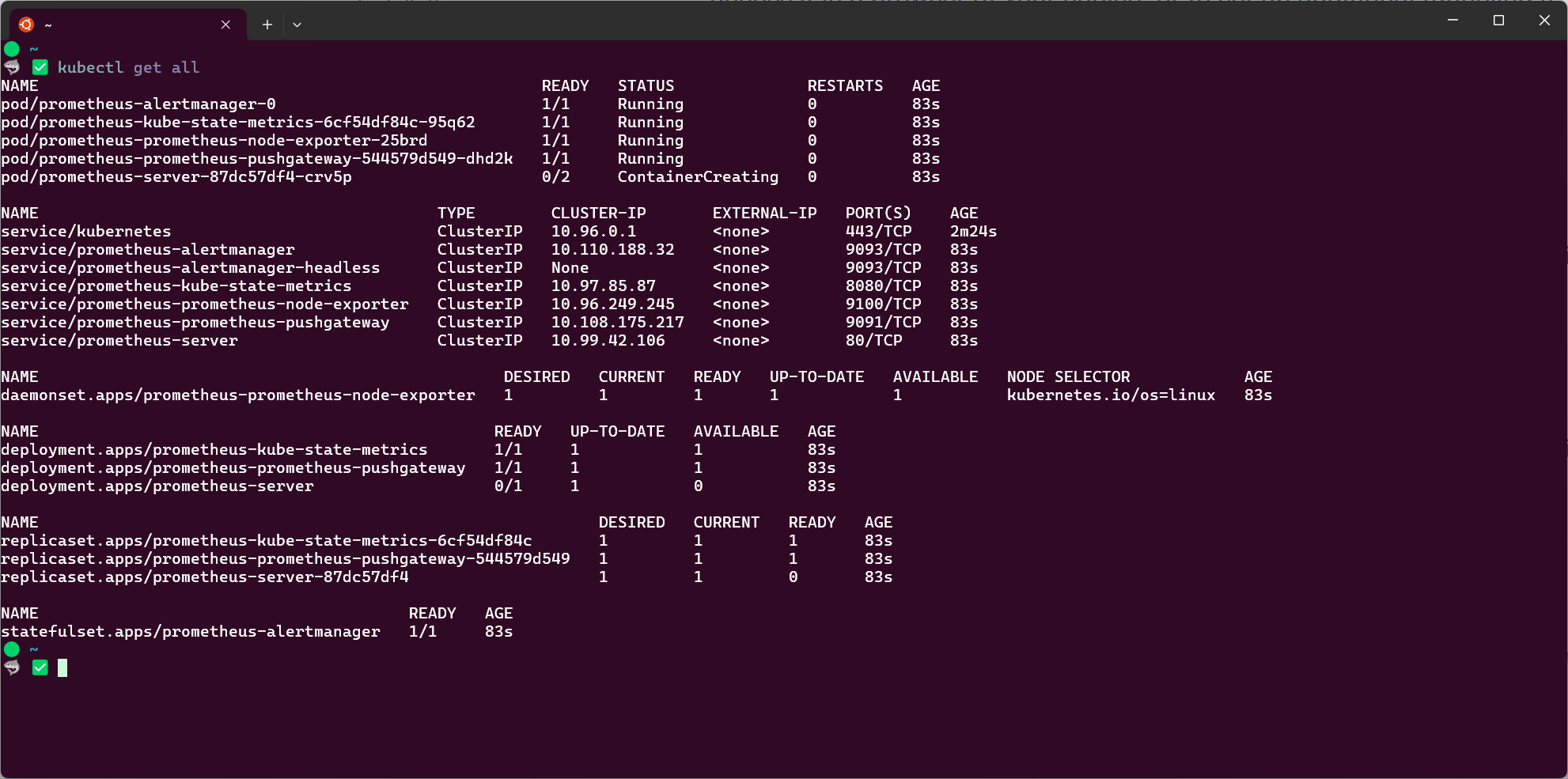1568x779 pixels.
Task: Close the terminal window
Action: tap(1544, 20)
